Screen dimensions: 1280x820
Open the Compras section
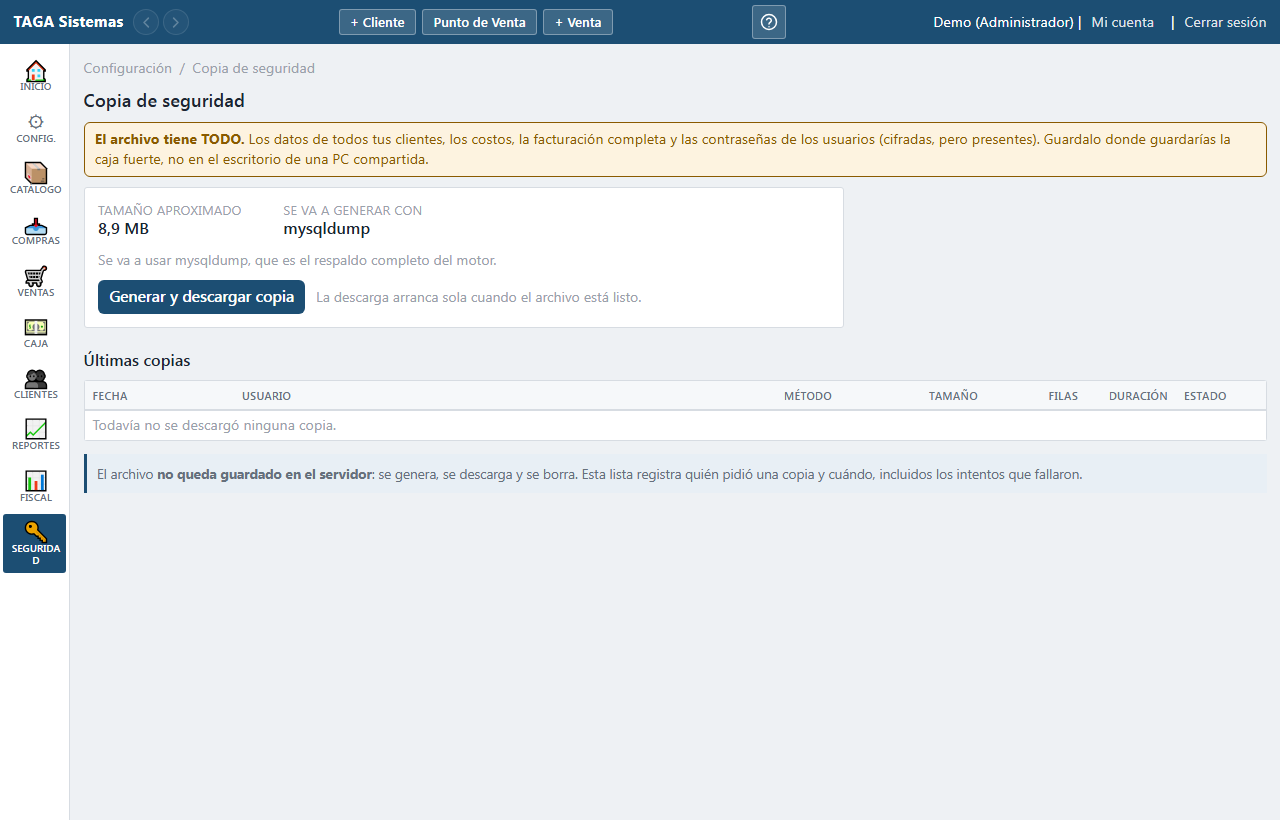35,231
